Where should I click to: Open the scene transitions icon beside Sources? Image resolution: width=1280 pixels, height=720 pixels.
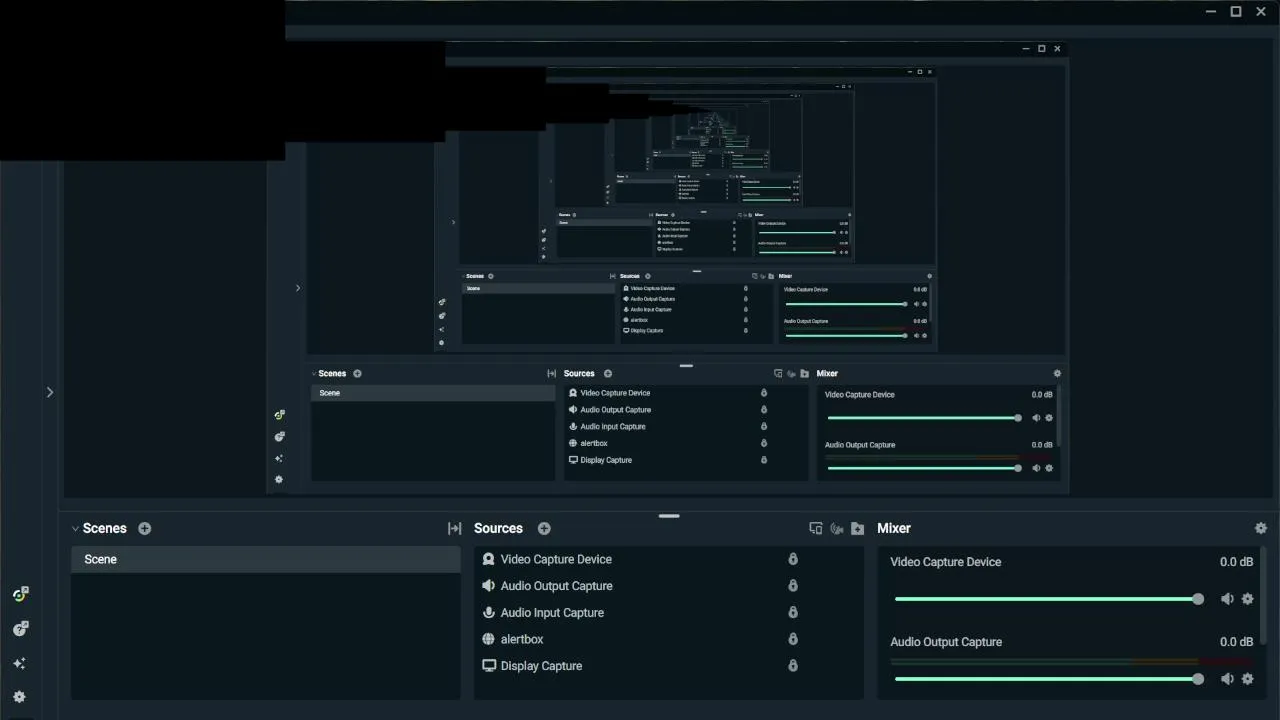454,528
